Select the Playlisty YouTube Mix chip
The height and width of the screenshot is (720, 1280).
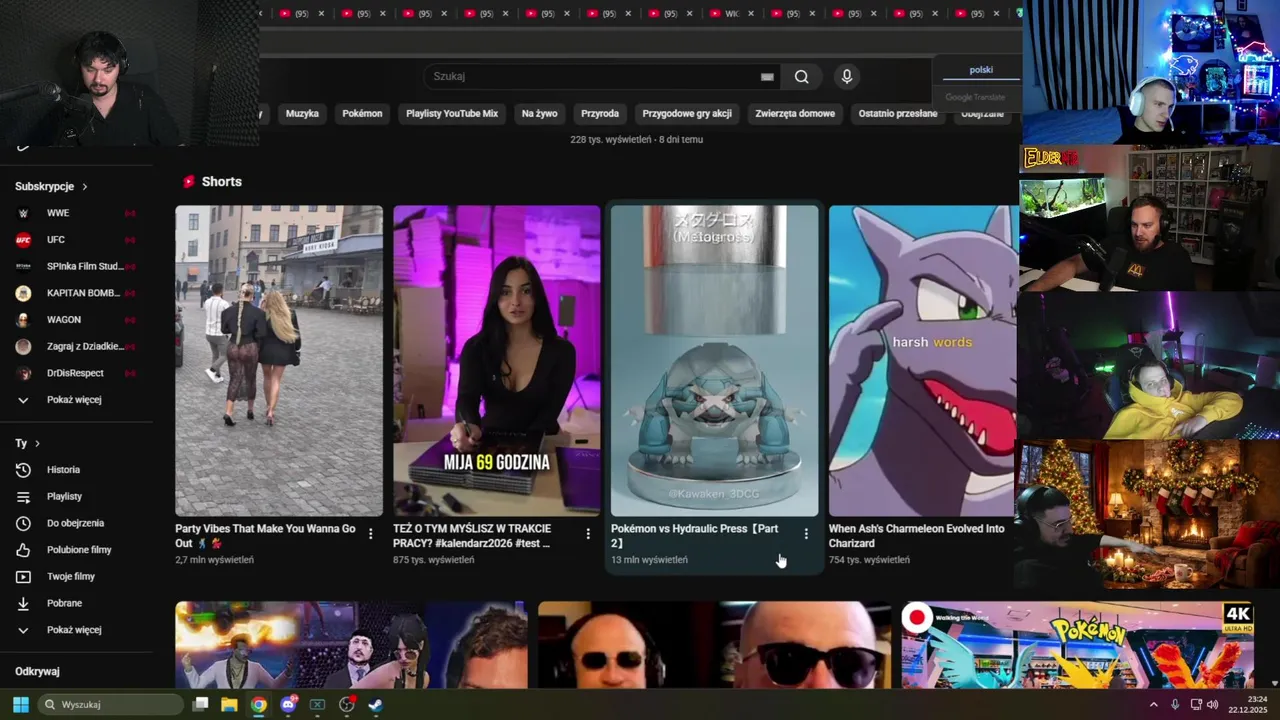click(452, 114)
